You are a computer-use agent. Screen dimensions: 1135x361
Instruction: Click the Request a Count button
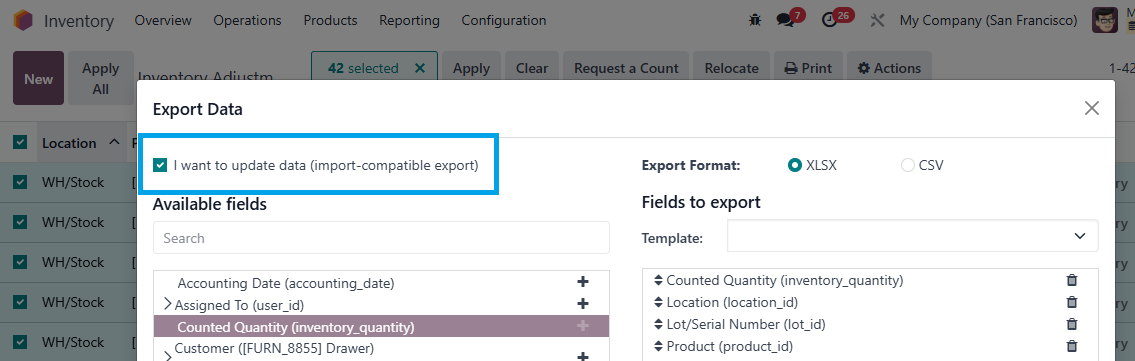(x=626, y=68)
